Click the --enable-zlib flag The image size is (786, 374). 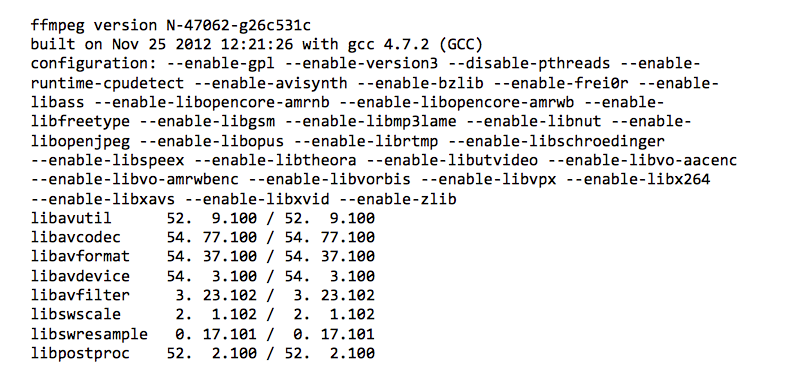pyautogui.click(x=398, y=199)
